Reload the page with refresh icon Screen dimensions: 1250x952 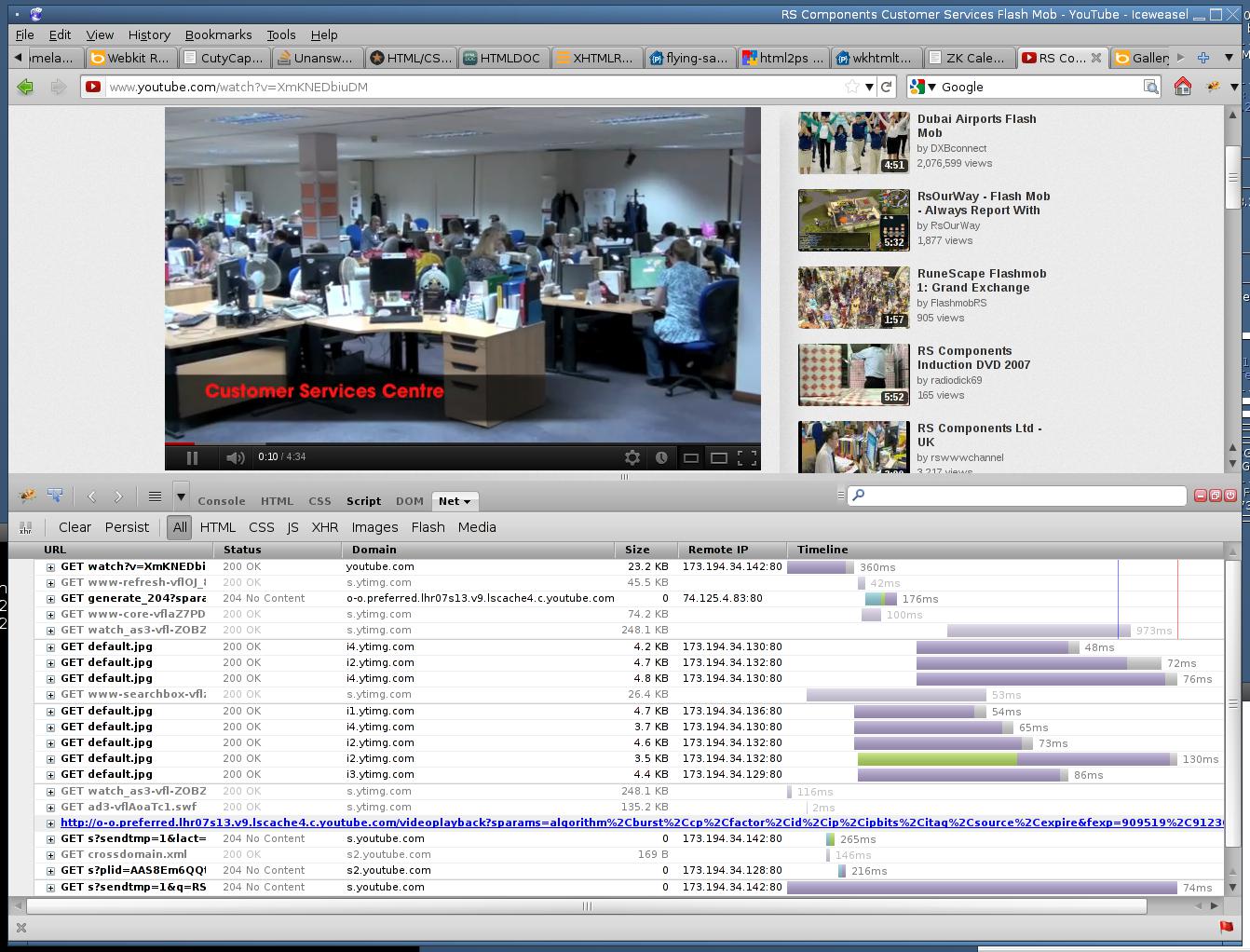(887, 87)
